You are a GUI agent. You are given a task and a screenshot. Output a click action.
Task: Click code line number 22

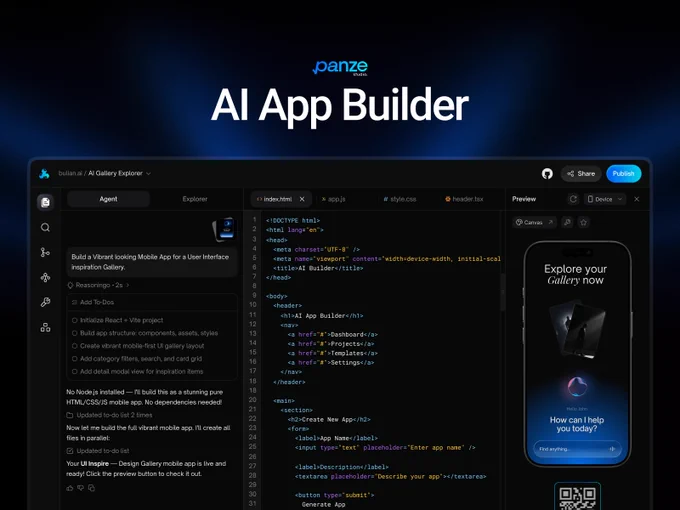[252, 418]
